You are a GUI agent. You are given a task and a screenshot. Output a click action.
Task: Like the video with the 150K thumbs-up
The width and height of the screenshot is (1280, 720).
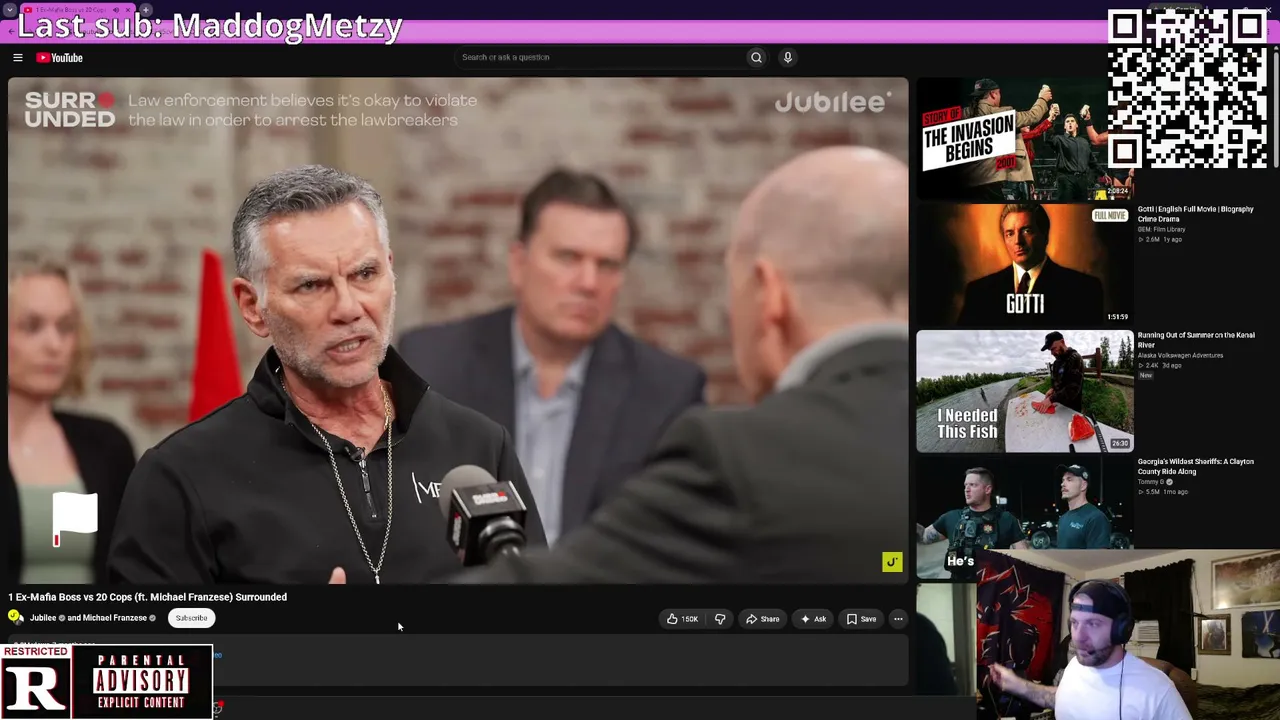coord(682,619)
